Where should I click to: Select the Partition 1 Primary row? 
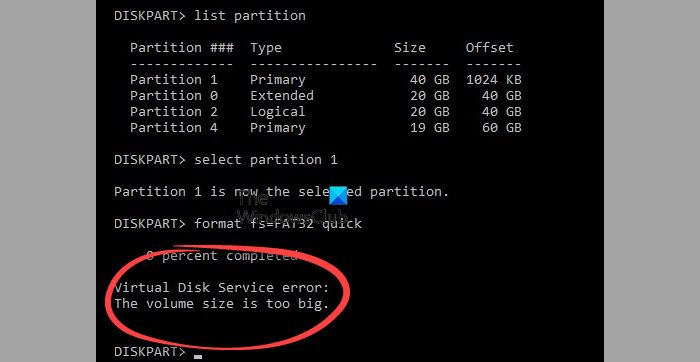[325, 80]
